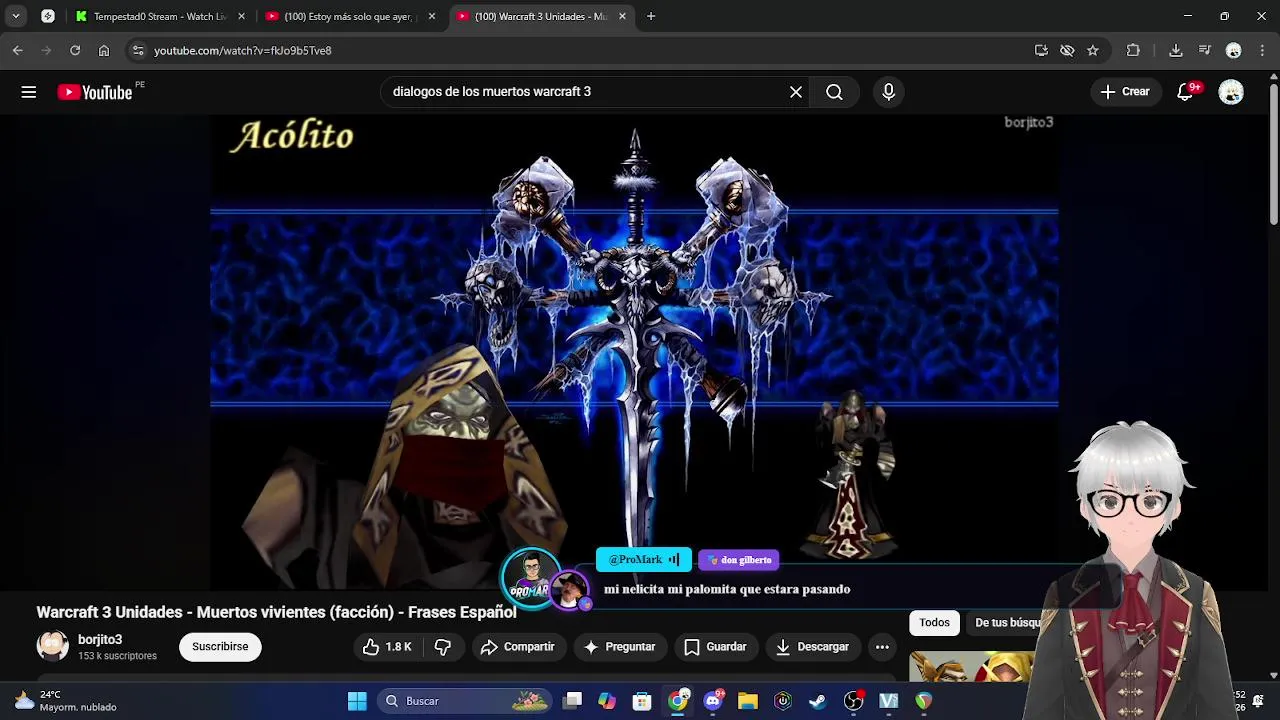Open the extensions puzzle icon
The width and height of the screenshot is (1280, 720).
tap(1133, 50)
